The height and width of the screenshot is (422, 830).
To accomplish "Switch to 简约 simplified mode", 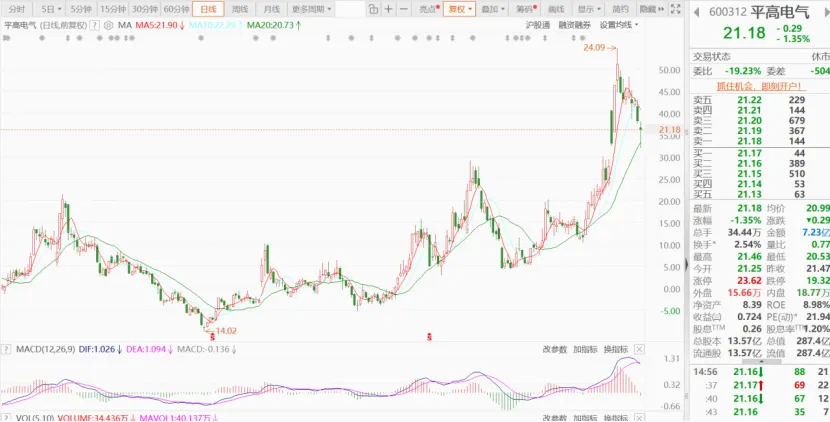I will (x=620, y=9).
